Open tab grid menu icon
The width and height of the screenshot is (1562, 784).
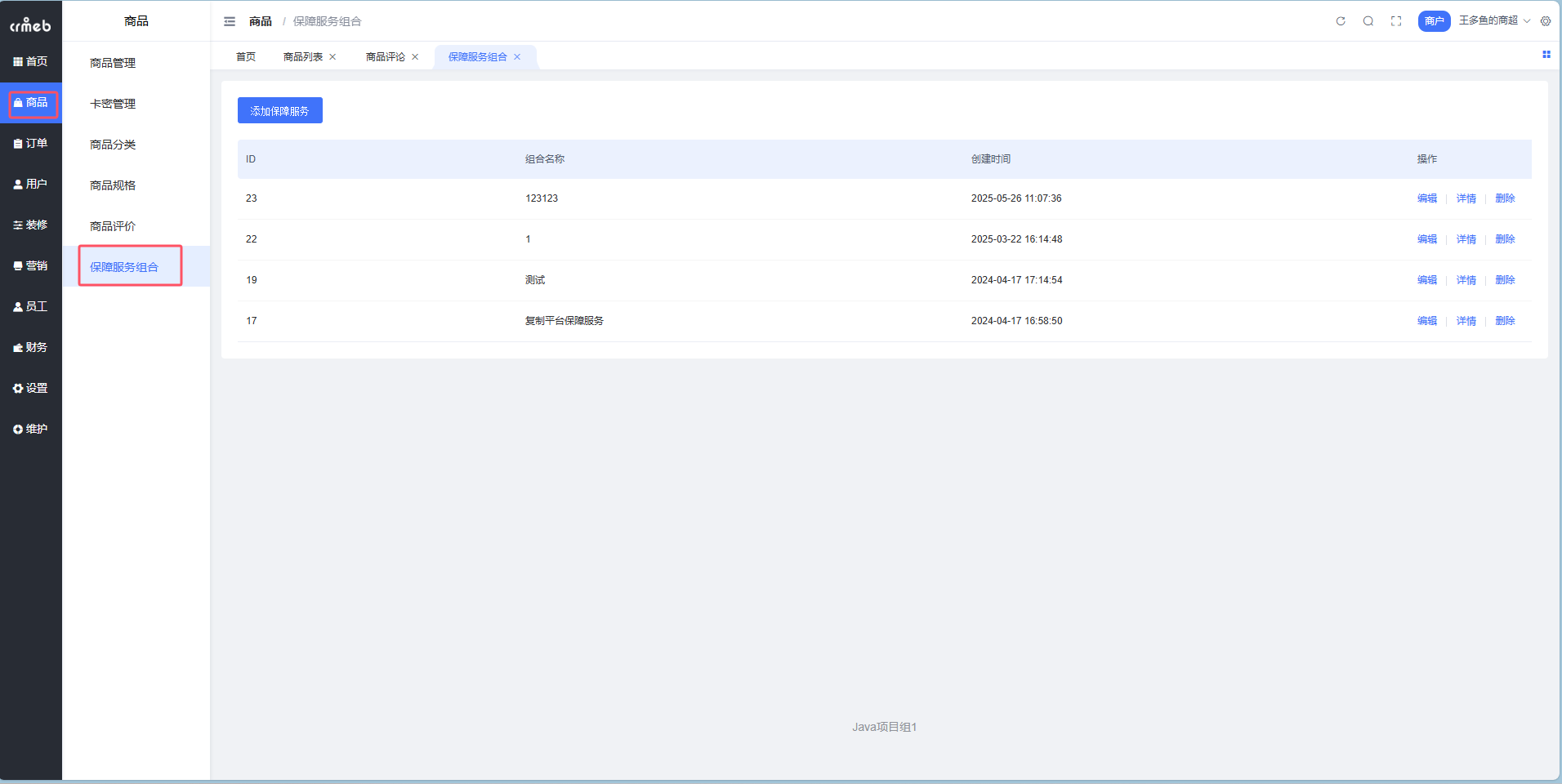pyautogui.click(x=1546, y=55)
